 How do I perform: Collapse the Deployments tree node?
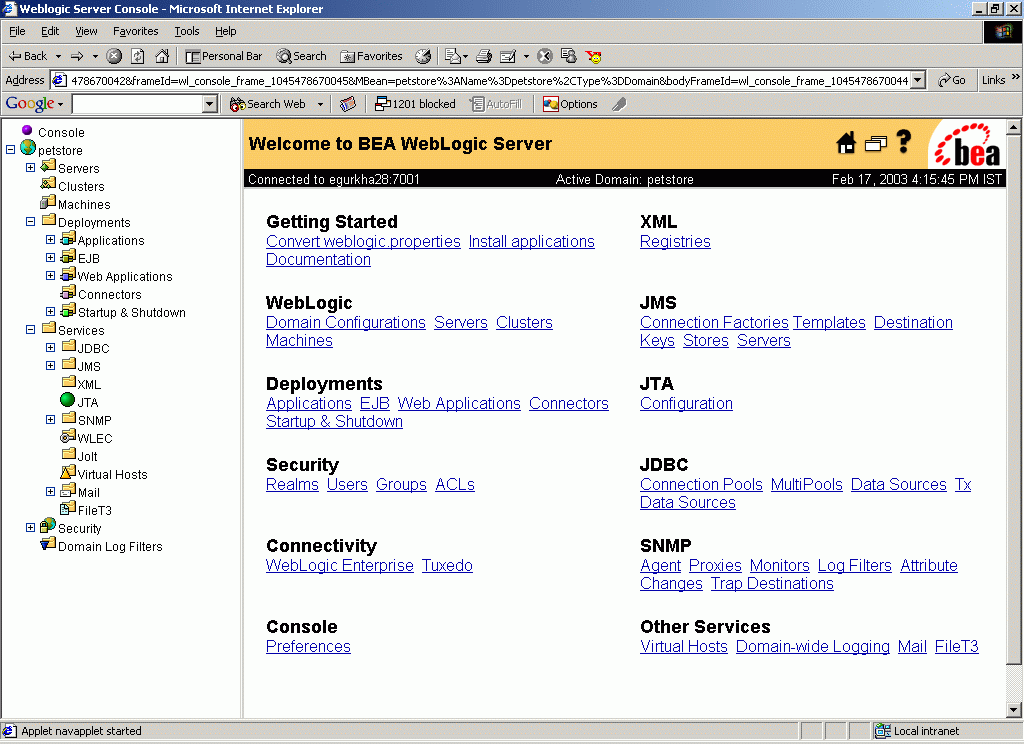(31, 221)
